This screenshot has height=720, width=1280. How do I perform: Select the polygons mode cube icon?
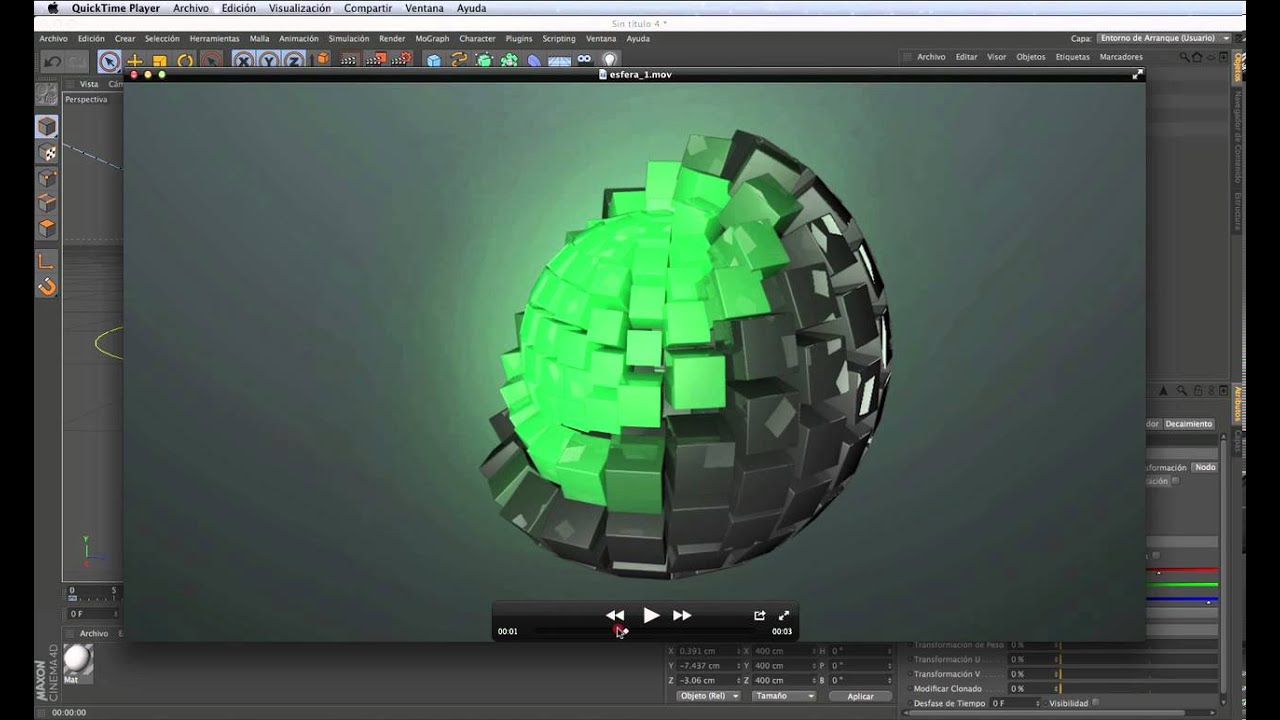(x=47, y=228)
